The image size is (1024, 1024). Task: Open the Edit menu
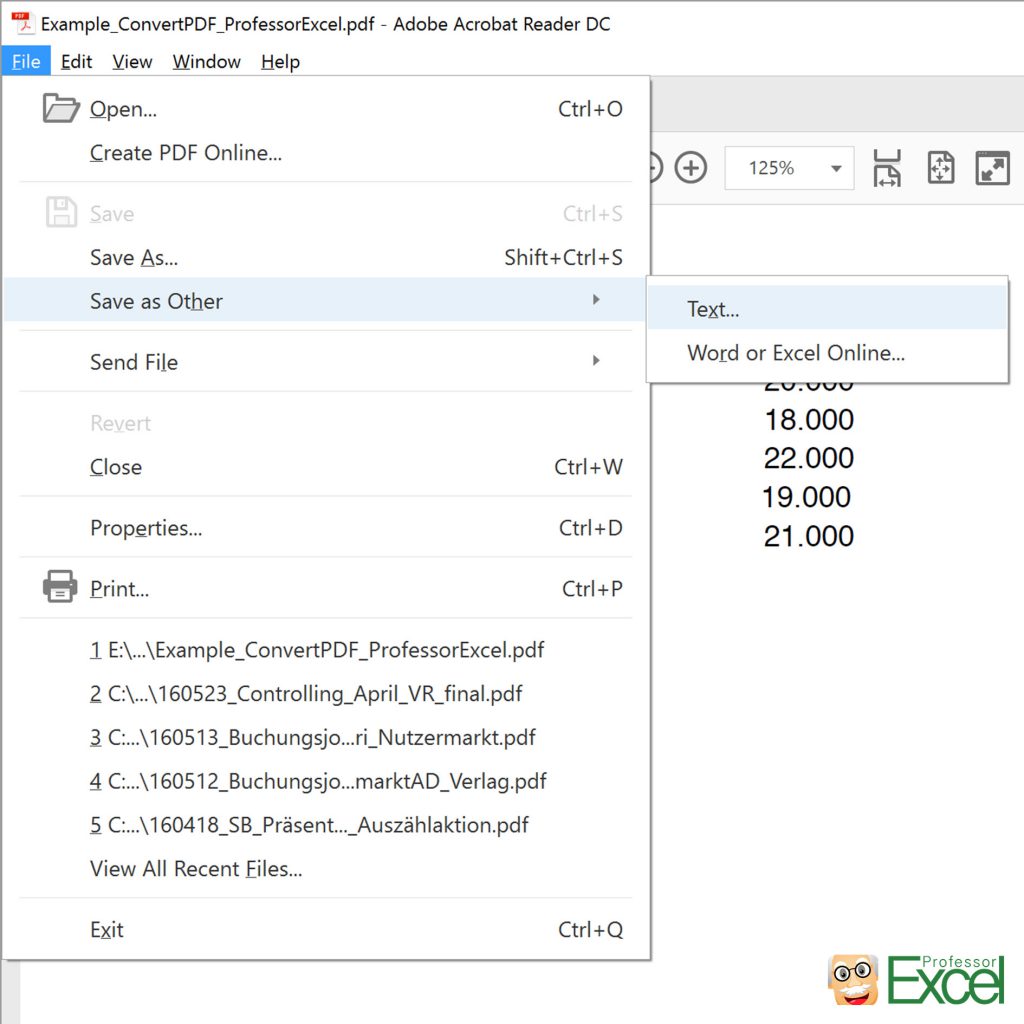(x=76, y=61)
